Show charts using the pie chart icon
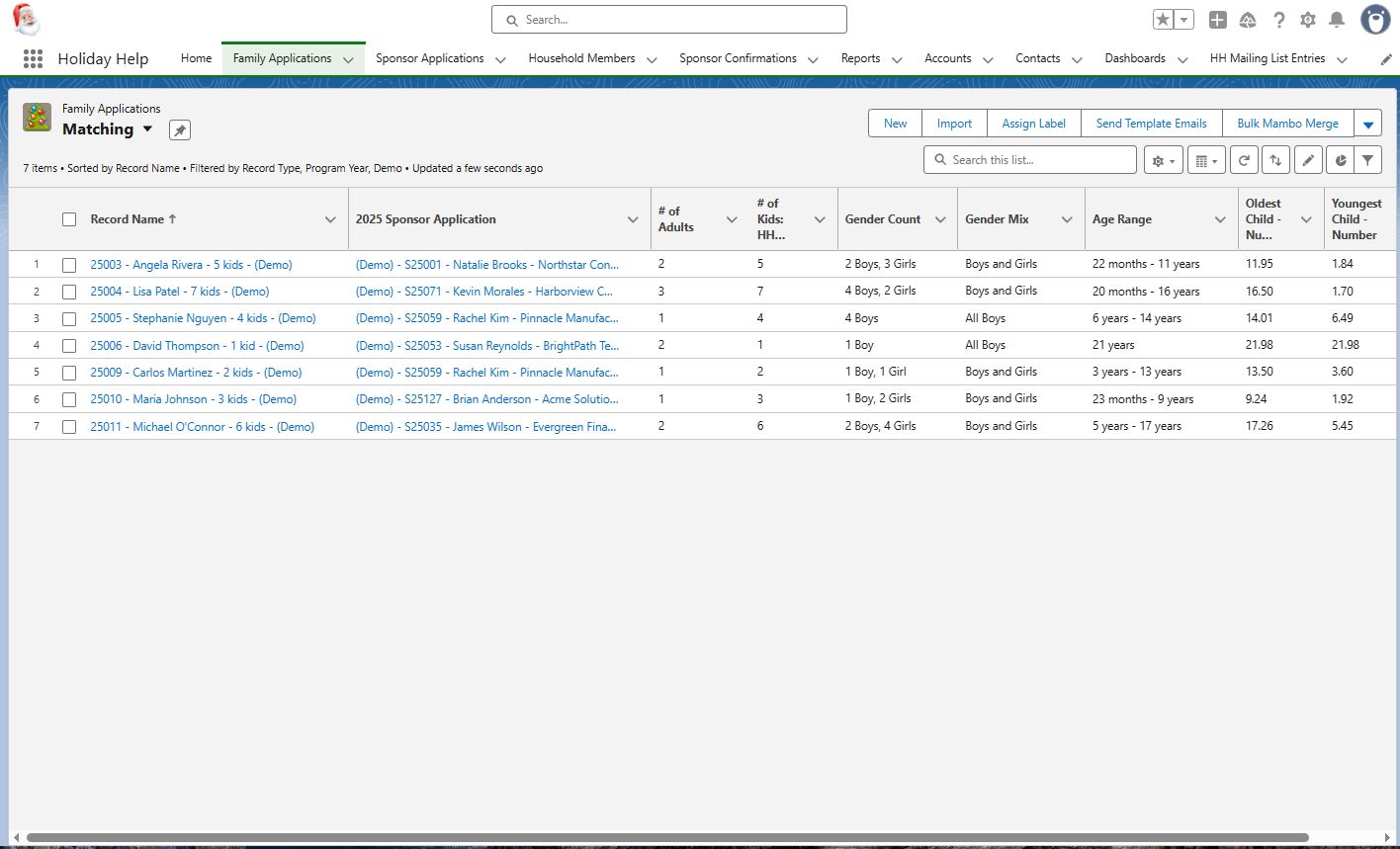 1340,160
